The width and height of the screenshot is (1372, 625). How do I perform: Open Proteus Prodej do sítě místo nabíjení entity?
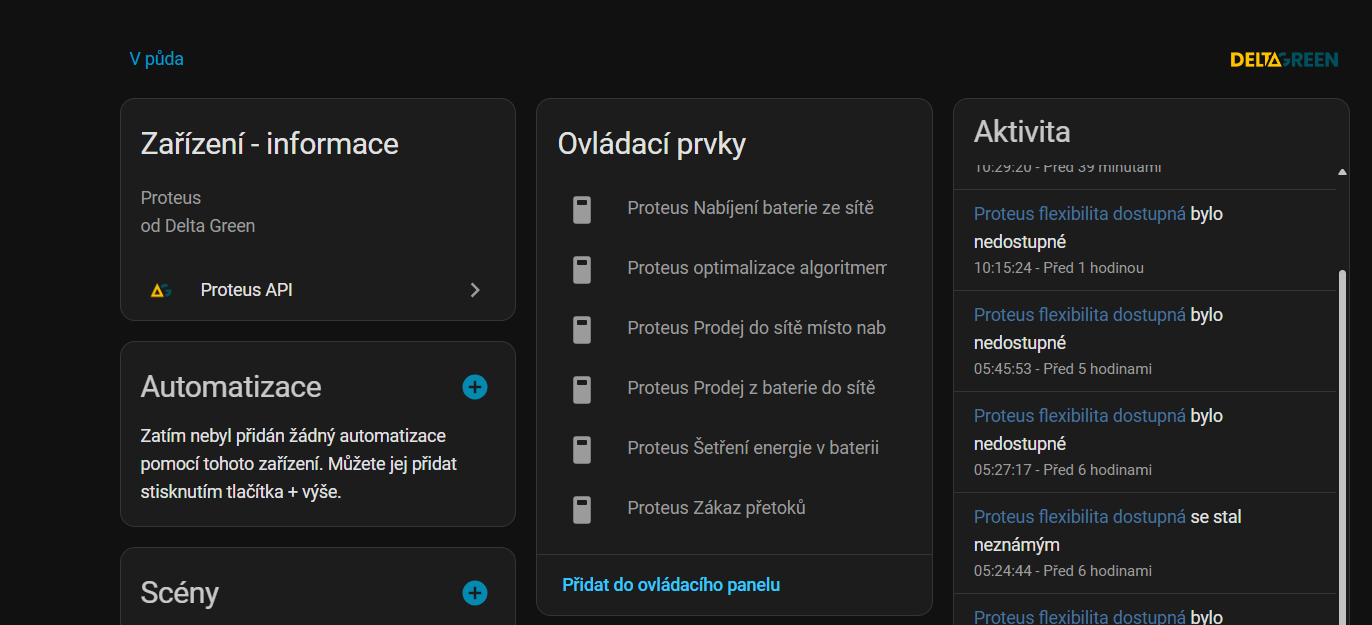point(756,328)
